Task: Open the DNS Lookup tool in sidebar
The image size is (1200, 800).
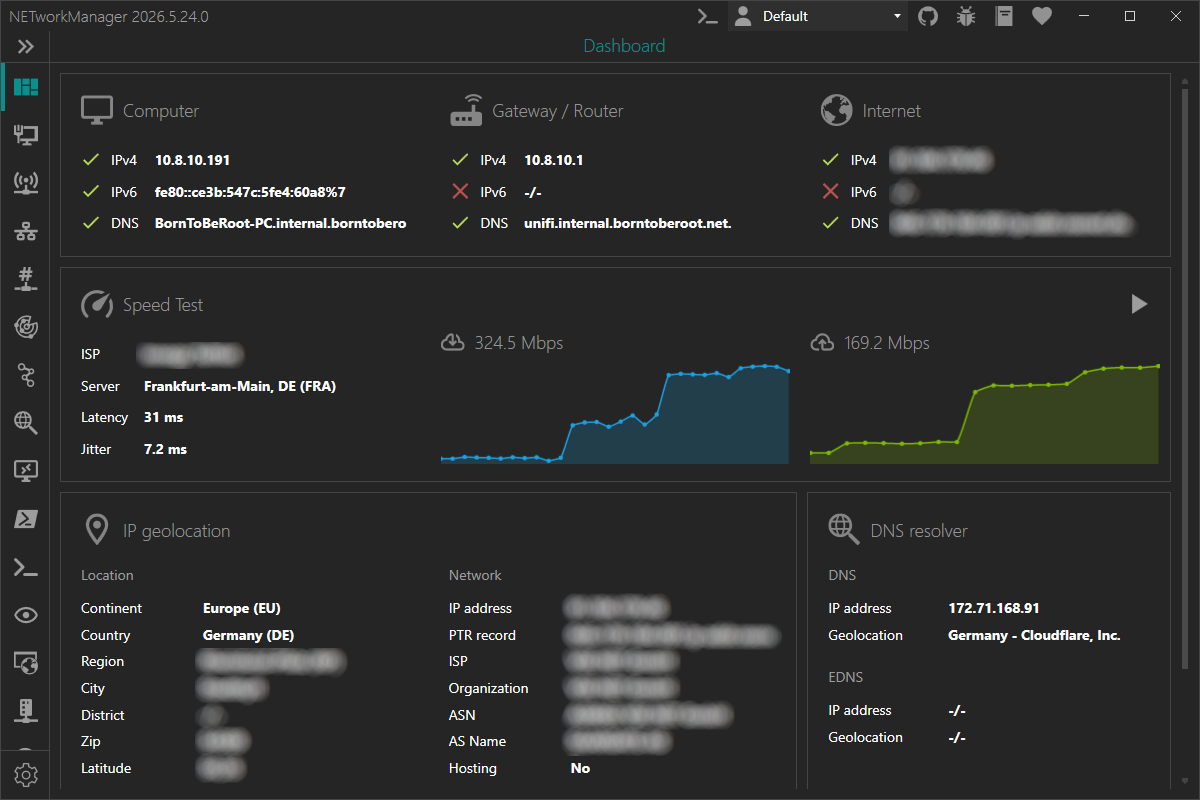Action: [x=26, y=423]
